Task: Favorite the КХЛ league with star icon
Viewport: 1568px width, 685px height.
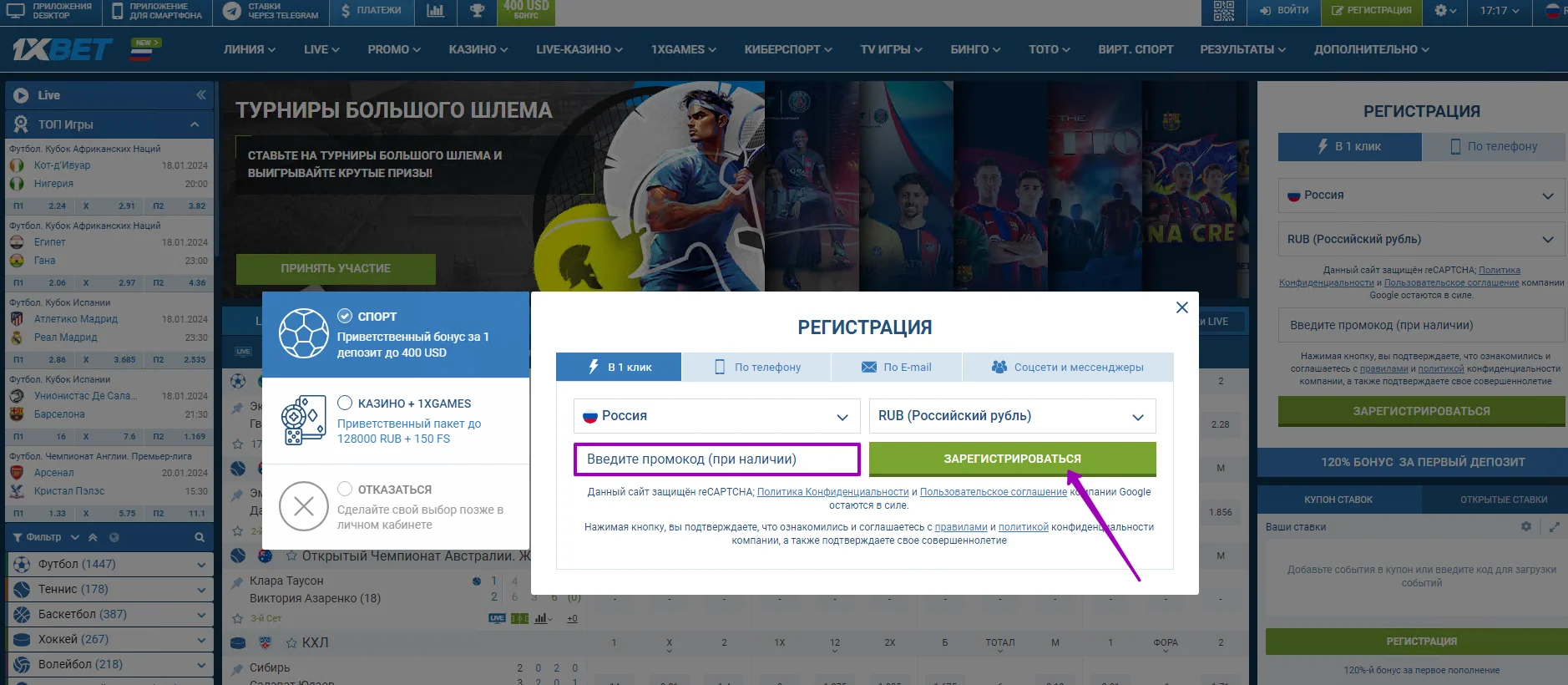Action: point(291,642)
